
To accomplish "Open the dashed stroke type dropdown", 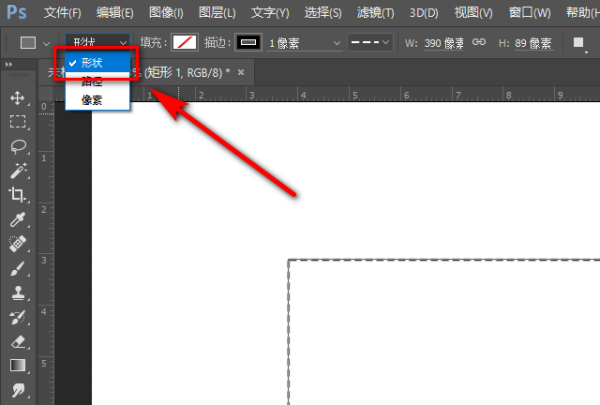I will pyautogui.click(x=370, y=42).
